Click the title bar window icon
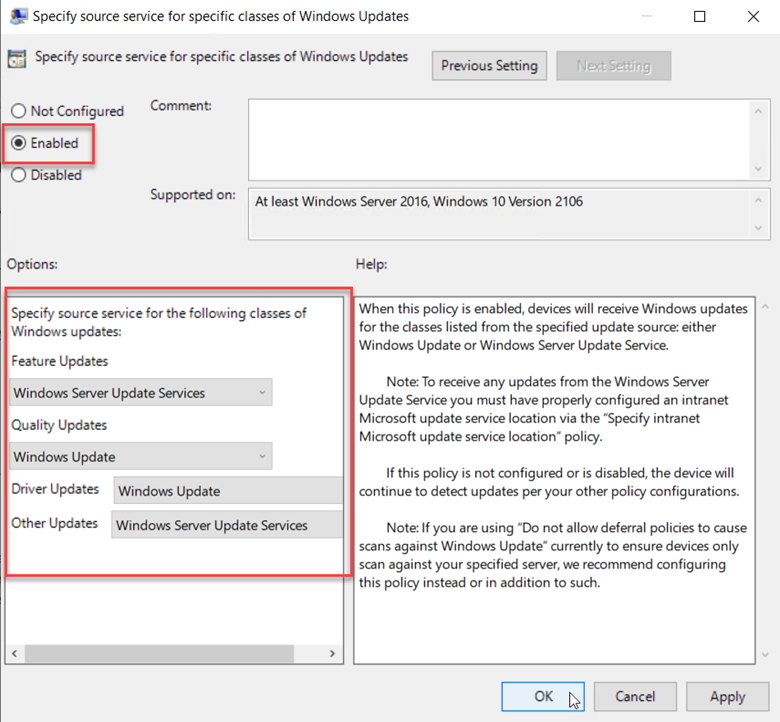Screen dimensions: 780x722 coord(18,16)
